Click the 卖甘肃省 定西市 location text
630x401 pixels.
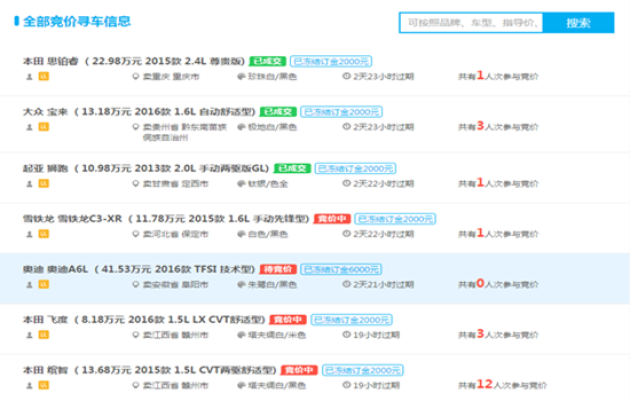tap(176, 184)
